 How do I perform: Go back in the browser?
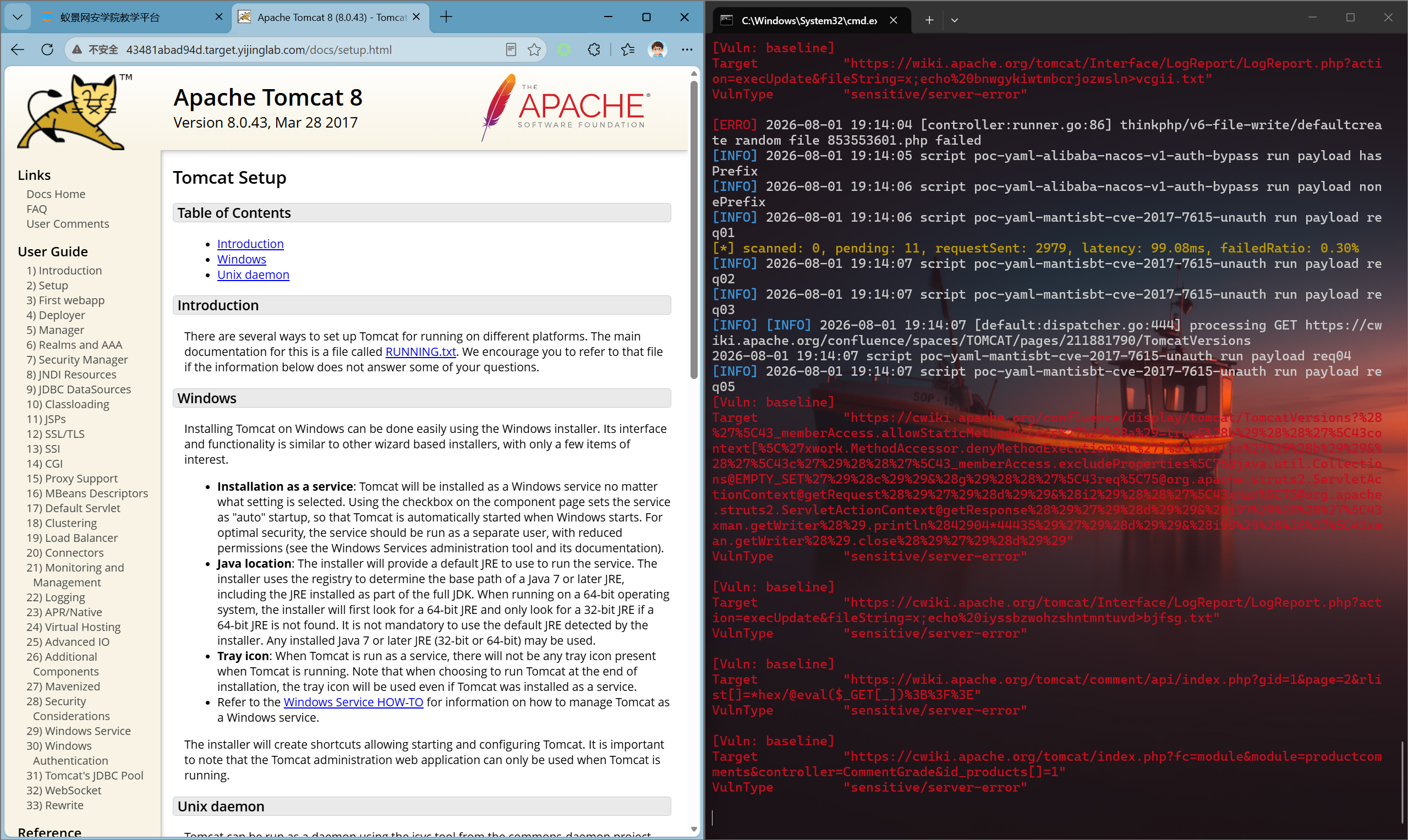pyautogui.click(x=18, y=50)
